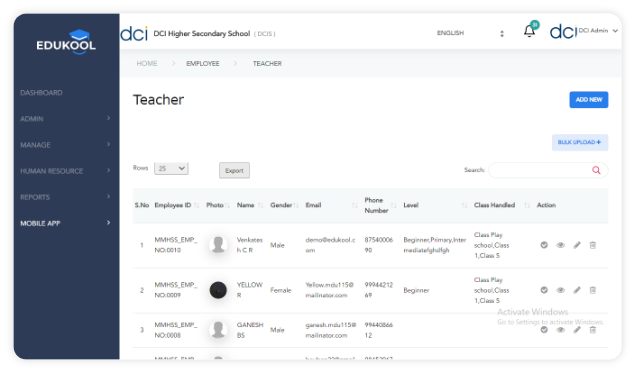Screen dimensions: 635x373
Task: Click pencil edit icon for GANESH BS
Action: (577, 330)
